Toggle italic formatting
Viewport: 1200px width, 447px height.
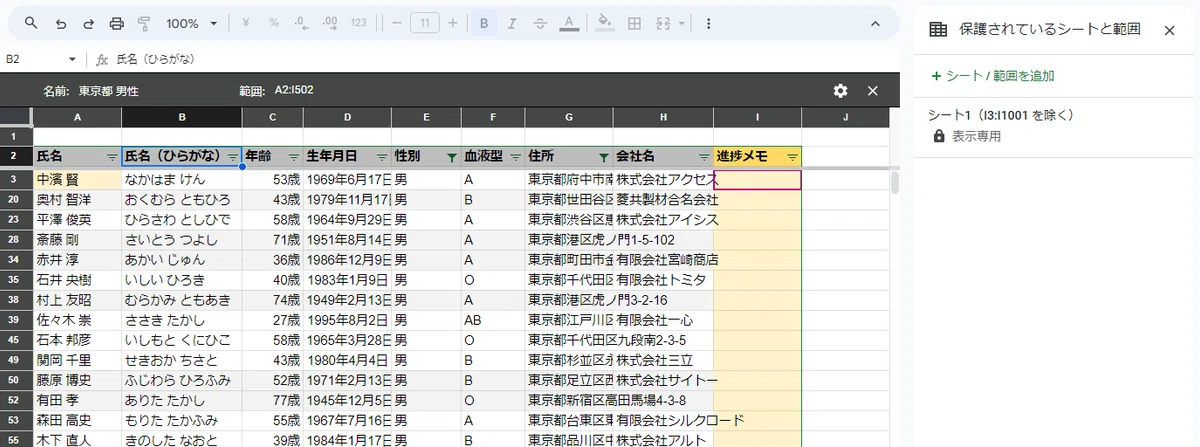pos(512,23)
